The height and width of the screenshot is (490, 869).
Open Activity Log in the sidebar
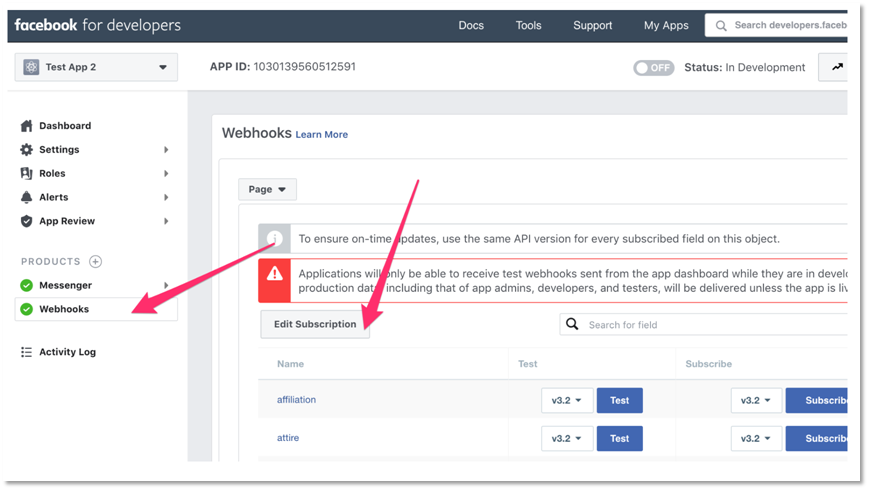pos(67,352)
